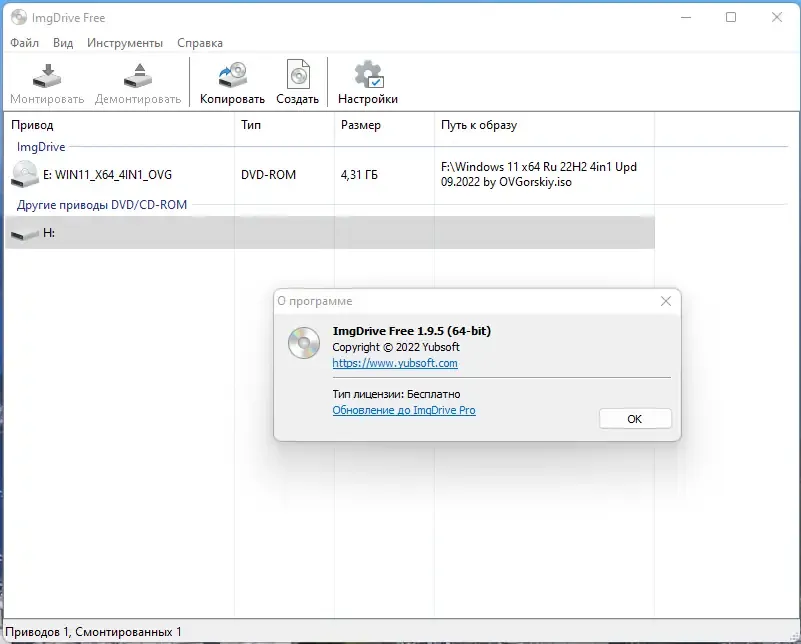Image resolution: width=801 pixels, height=644 pixels.
Task: Click the Демонтировать unmount toolbar icon
Action: [x=138, y=76]
